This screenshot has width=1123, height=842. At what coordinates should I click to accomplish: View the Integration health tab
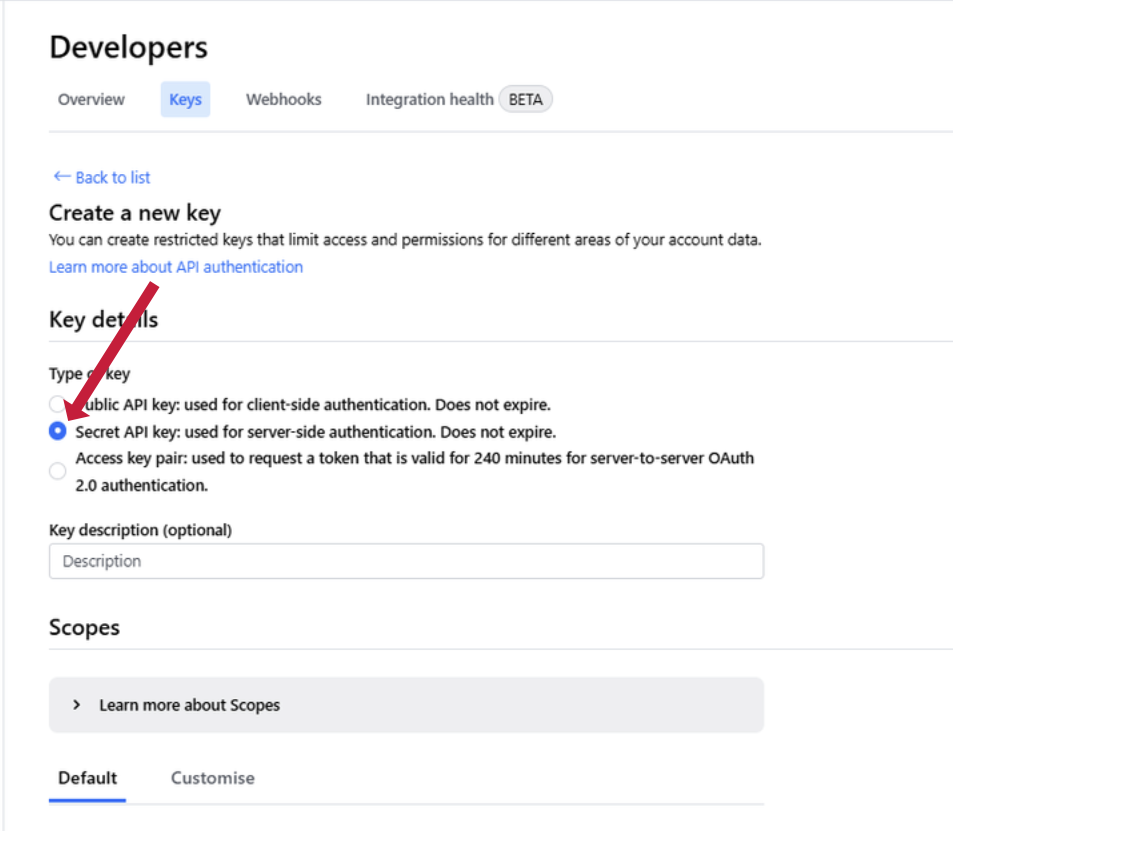(429, 99)
